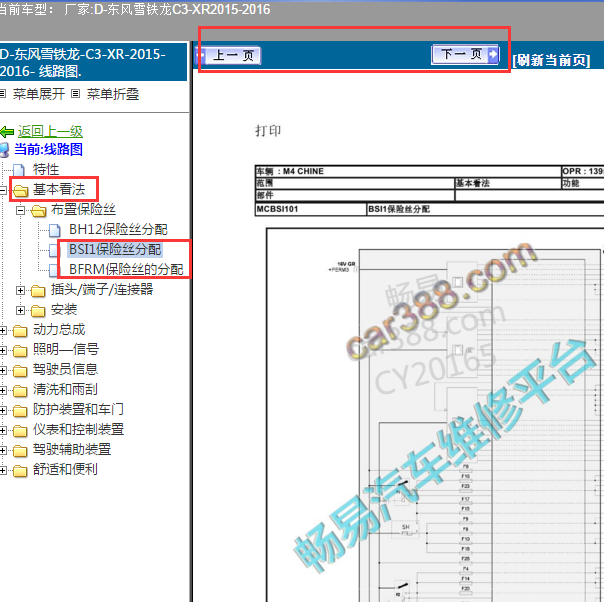Click the 动力总成 folder icon

click(20, 330)
